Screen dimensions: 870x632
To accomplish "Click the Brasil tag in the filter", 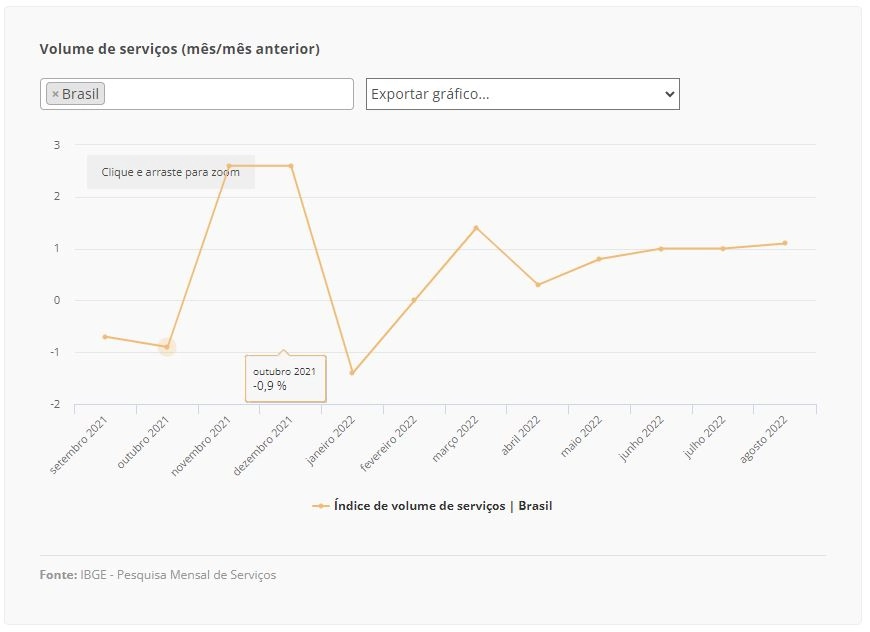I will click(75, 94).
